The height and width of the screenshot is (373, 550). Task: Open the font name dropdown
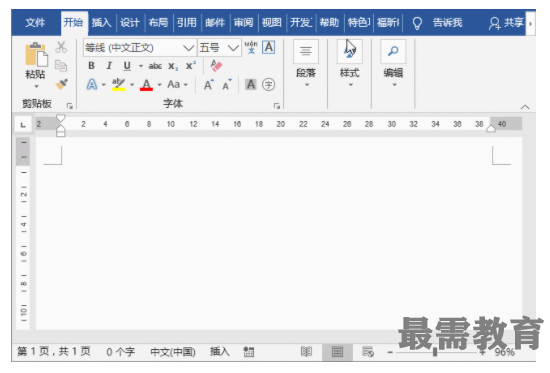click(188, 48)
